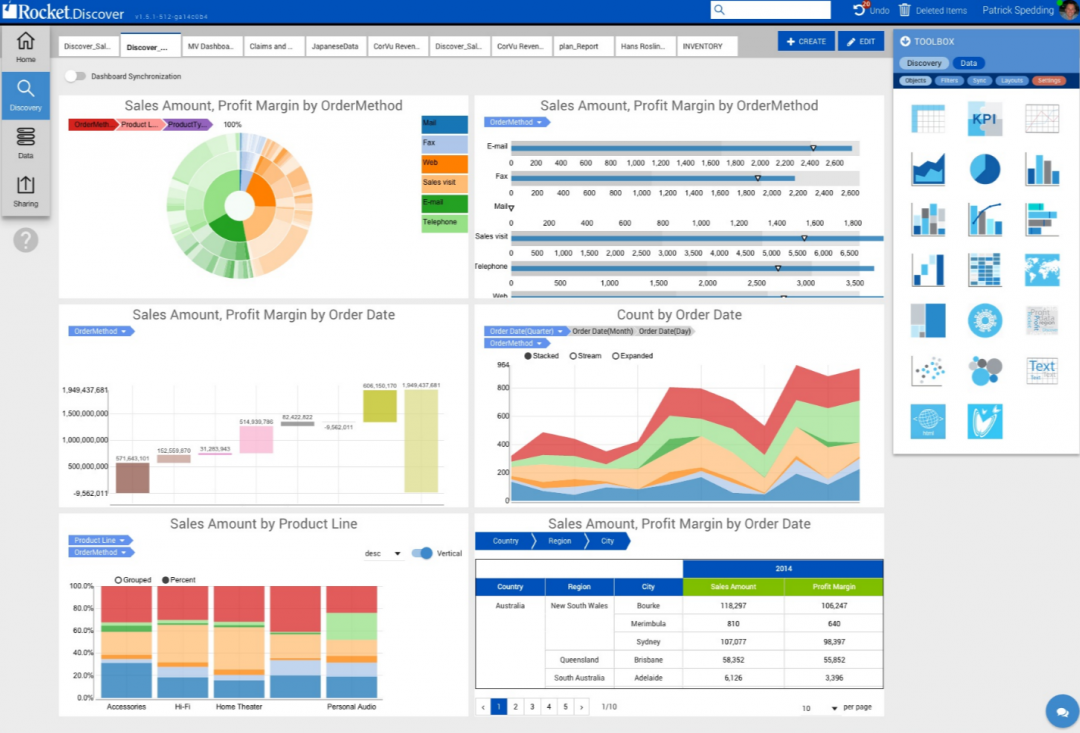Select the word cloud visualization icon
Image resolution: width=1080 pixels, height=733 pixels.
pos(1042,320)
